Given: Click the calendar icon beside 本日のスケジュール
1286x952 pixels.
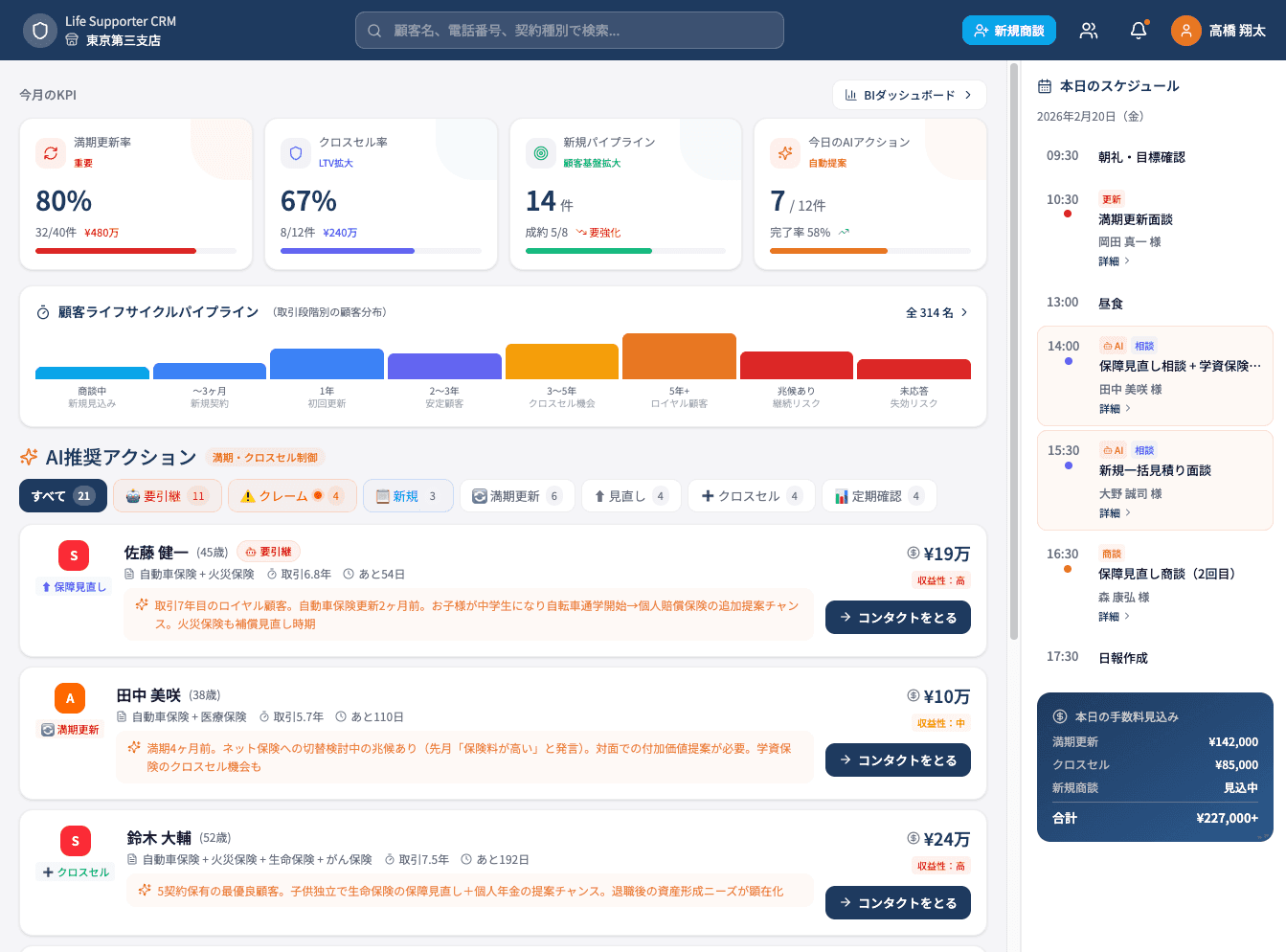Looking at the screenshot, I should pyautogui.click(x=1043, y=85).
